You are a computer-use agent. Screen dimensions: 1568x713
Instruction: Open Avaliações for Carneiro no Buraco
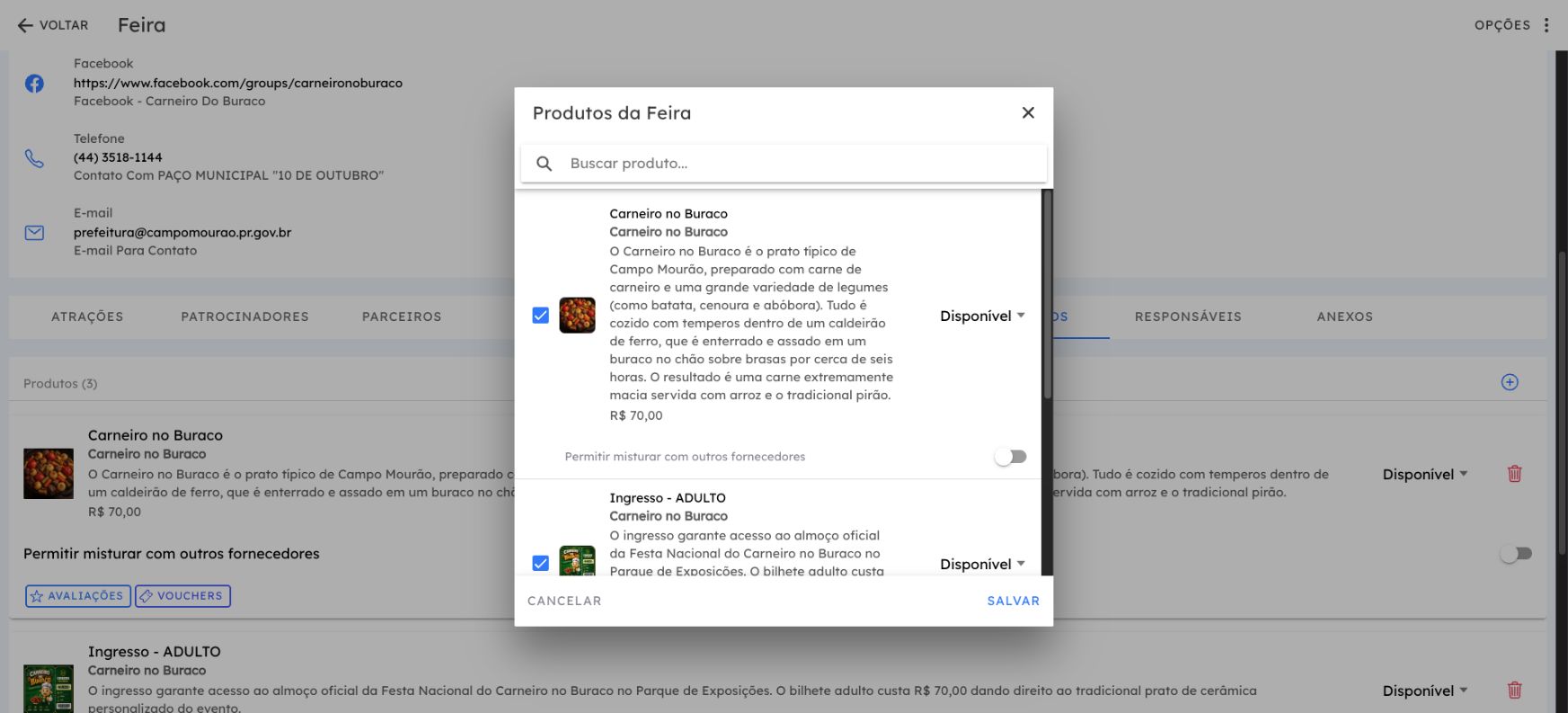(x=78, y=596)
